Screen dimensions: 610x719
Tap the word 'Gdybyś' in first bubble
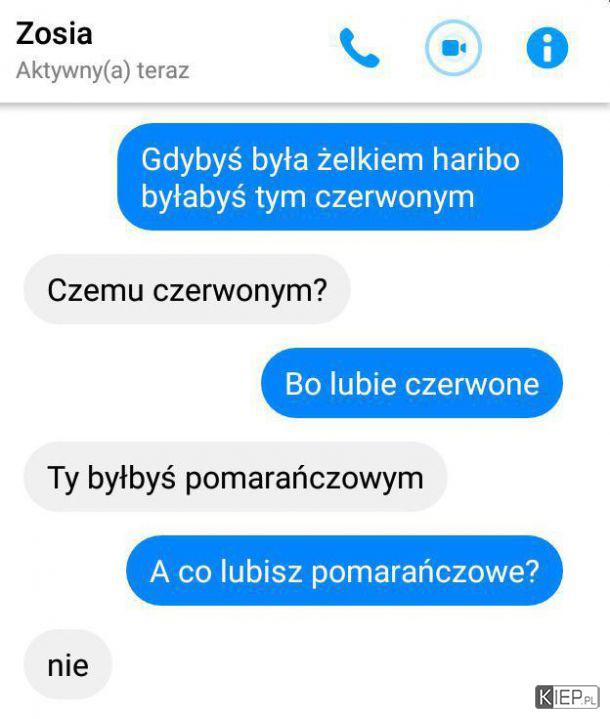[x=191, y=161]
